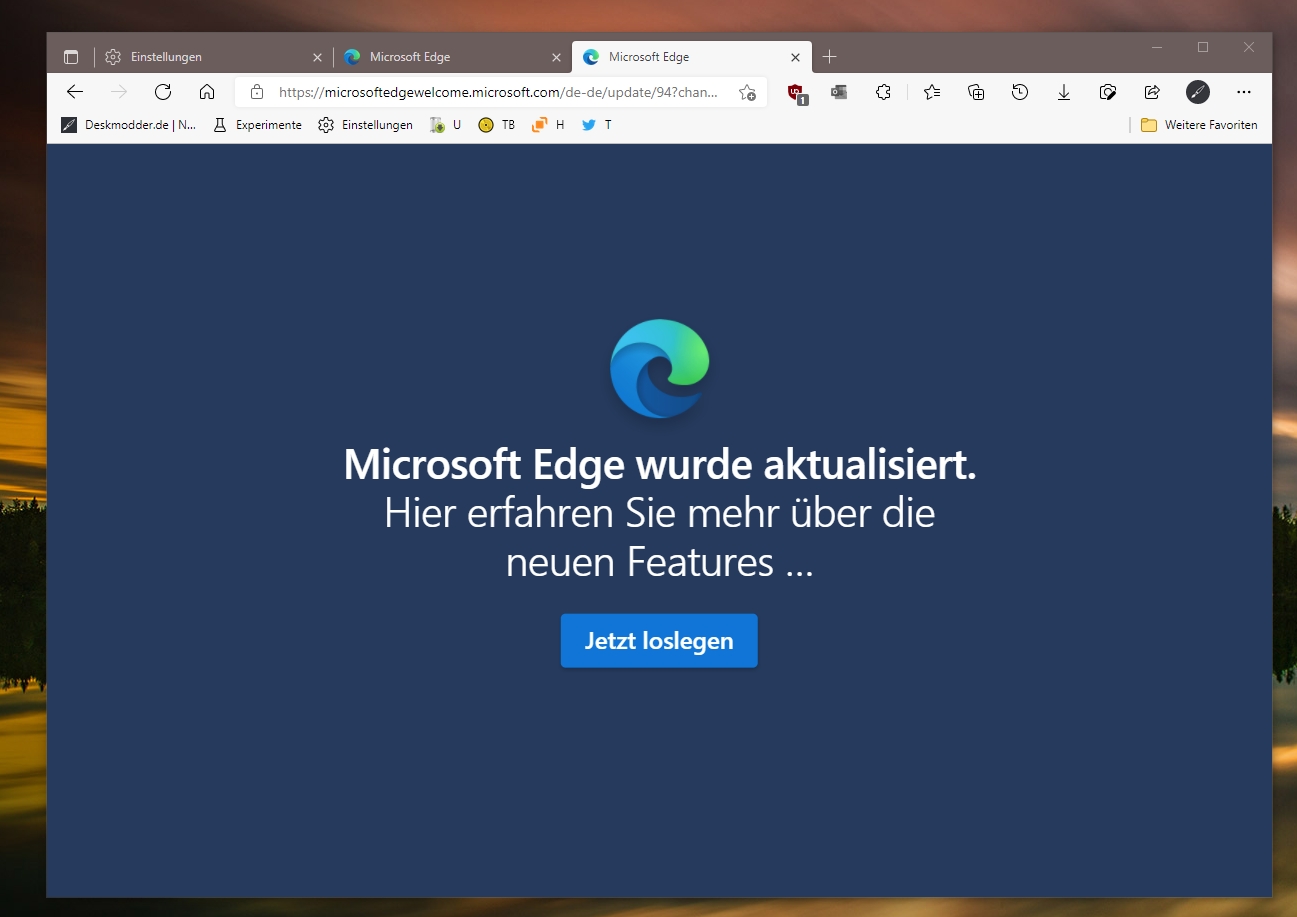Open Settings and more menu
Image resolution: width=1297 pixels, height=917 pixels.
pos(1244,92)
